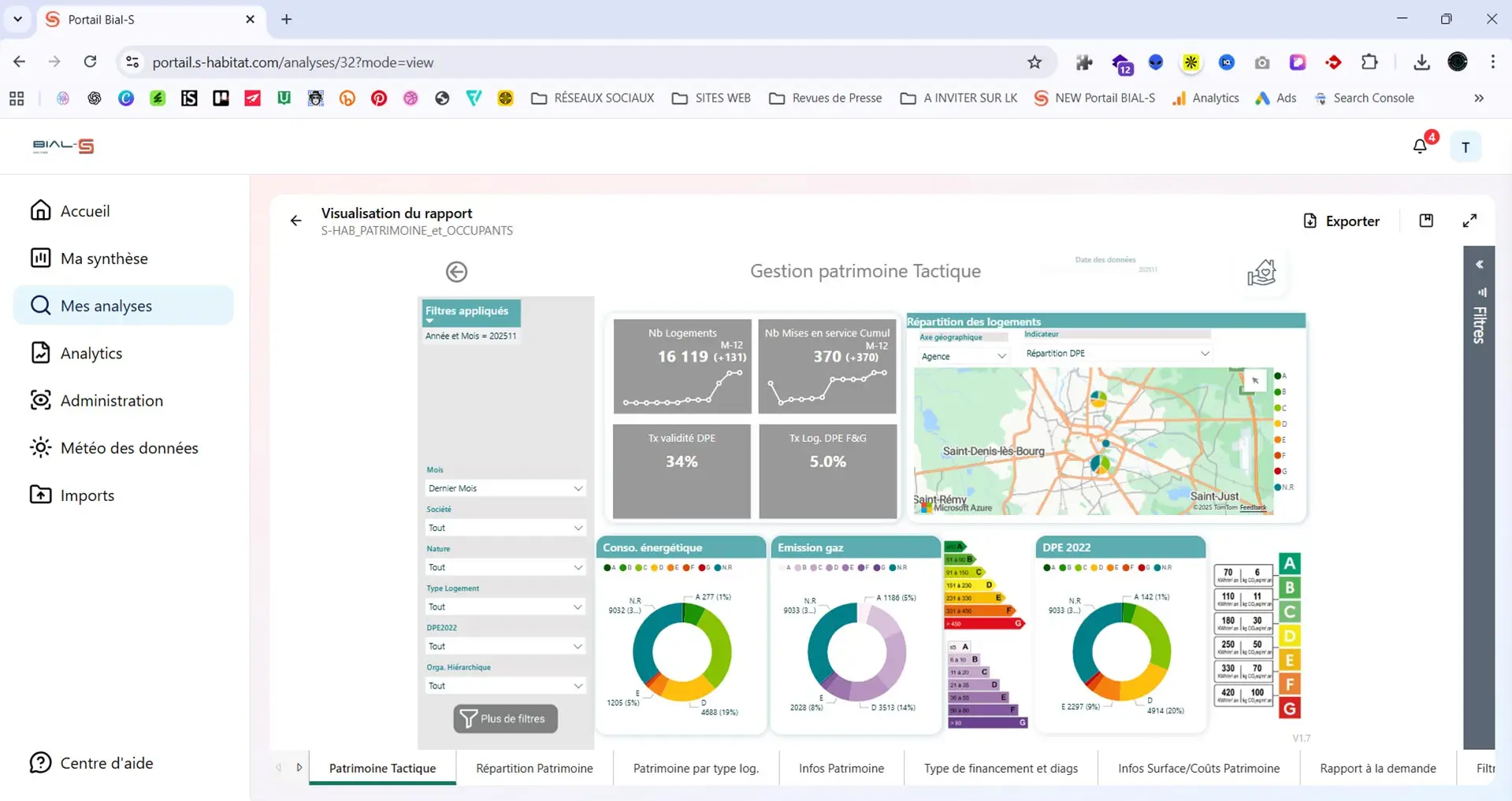Click the red G energy label
Viewport: 1512px width, 801px height.
click(x=1289, y=708)
